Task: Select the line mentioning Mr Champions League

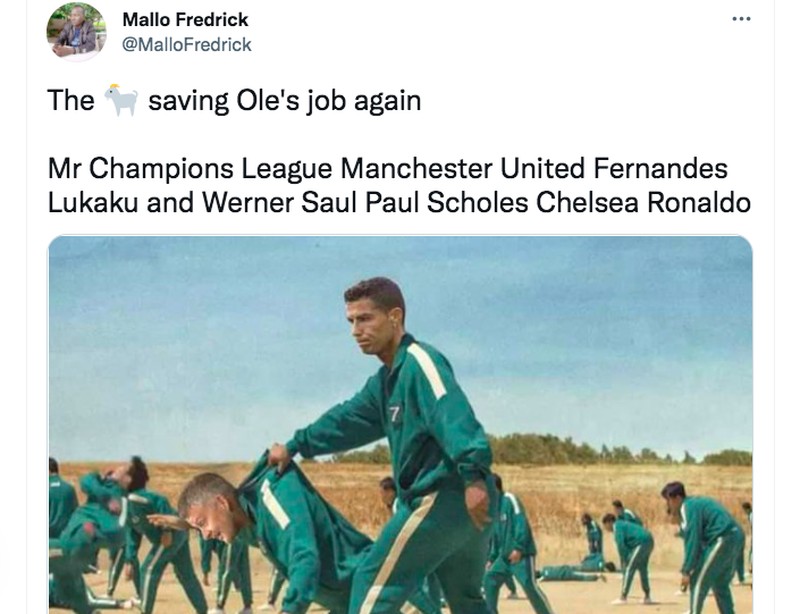Action: coord(400,165)
